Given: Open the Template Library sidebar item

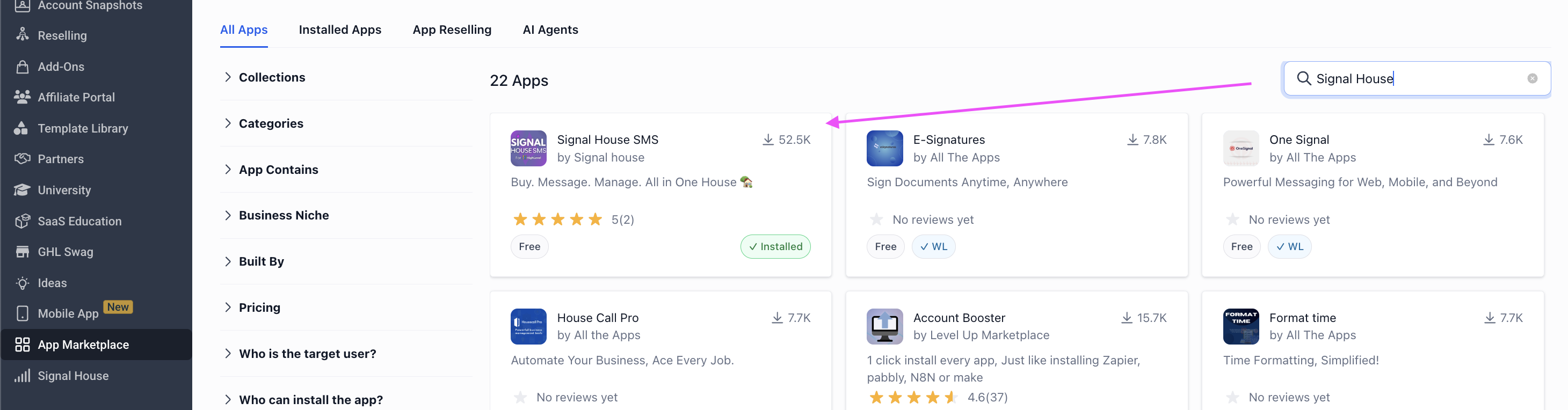Looking at the screenshot, I should (83, 128).
